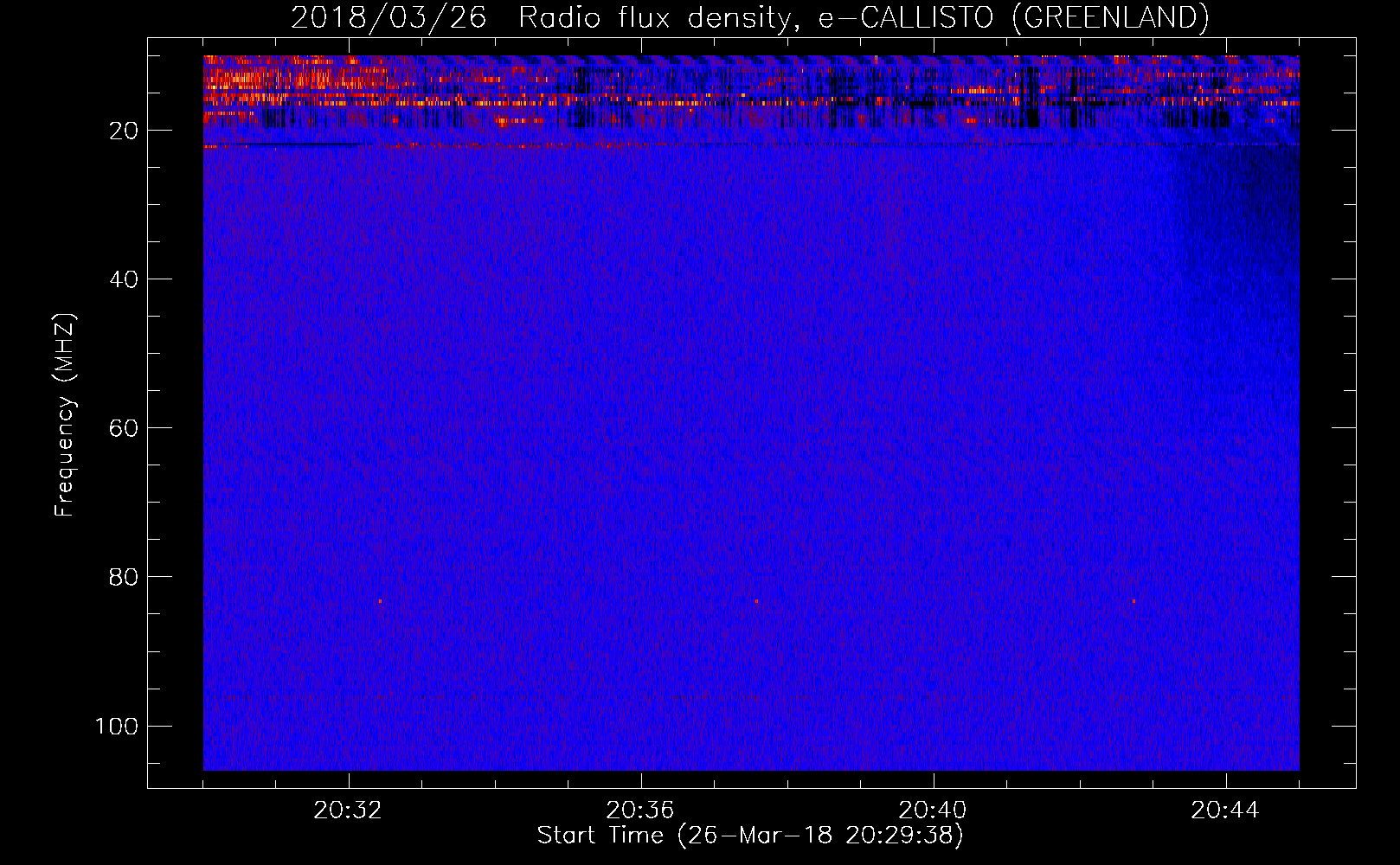Click the 20:44 time tick label
Image resolution: width=1400 pixels, height=865 pixels.
(1225, 811)
